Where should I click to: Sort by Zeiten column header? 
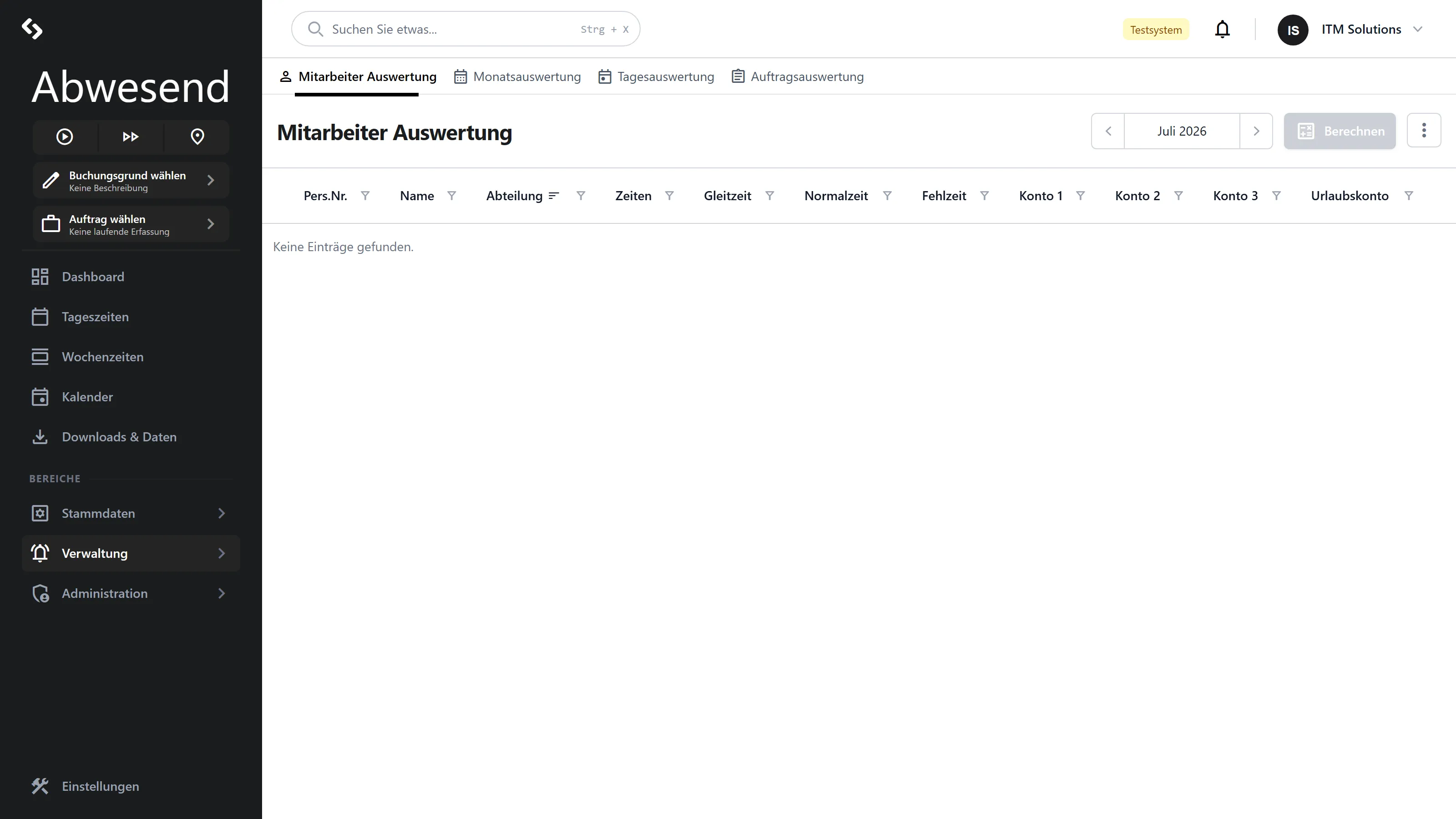634,196
